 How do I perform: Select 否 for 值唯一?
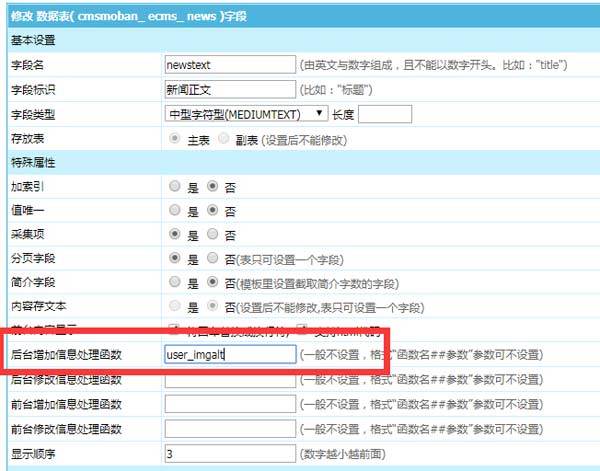(x=212, y=210)
